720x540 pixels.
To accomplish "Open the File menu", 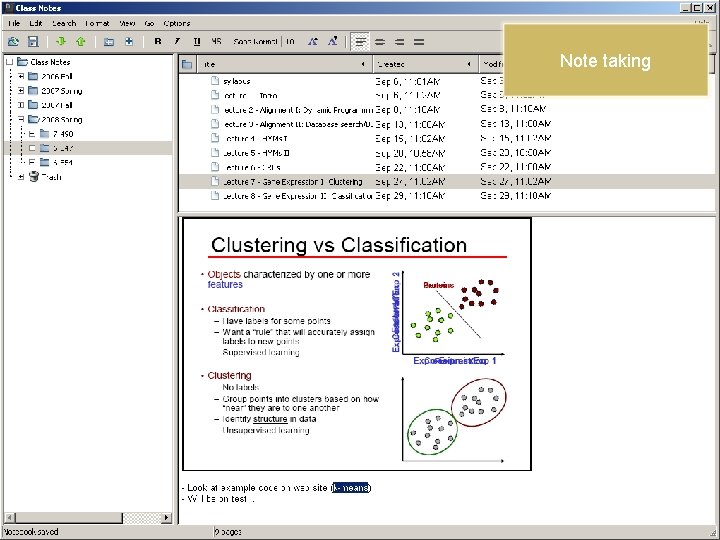I will 13,23.
